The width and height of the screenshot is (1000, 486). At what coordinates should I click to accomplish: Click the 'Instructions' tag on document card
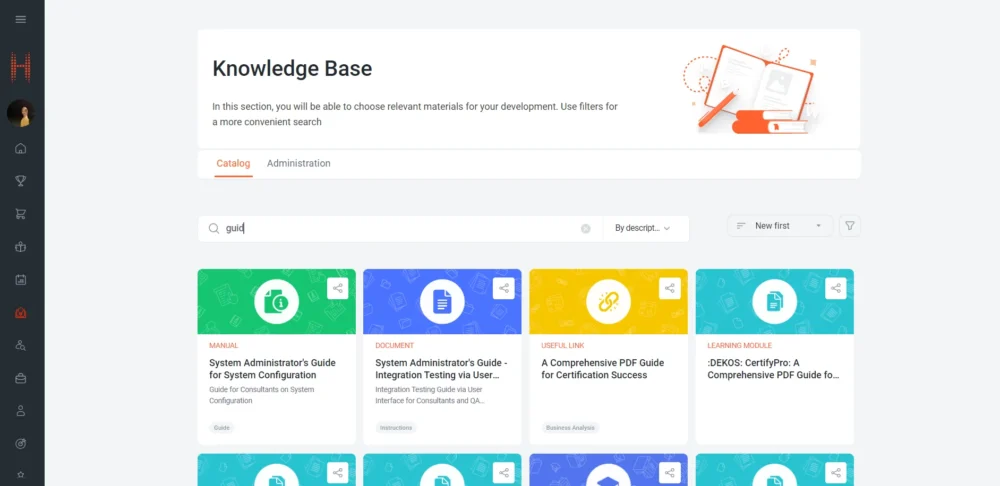tap(396, 428)
